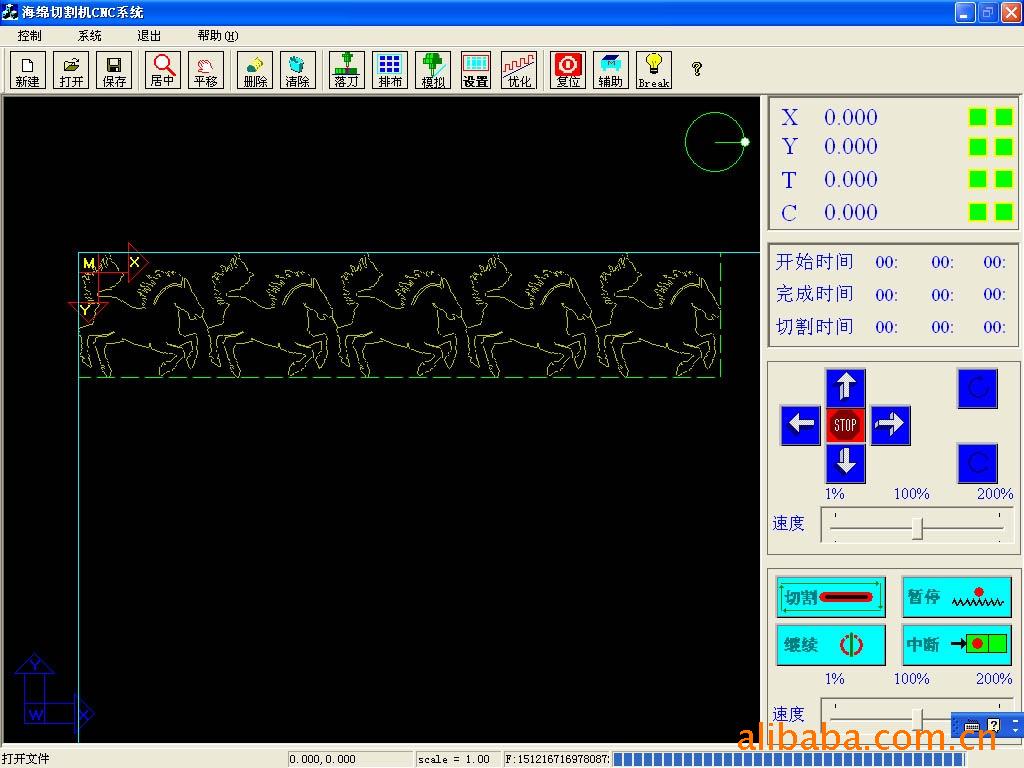Image resolution: width=1024 pixels, height=768 pixels.
Task: Click the movement 速度 slider handle
Action: pos(917,528)
